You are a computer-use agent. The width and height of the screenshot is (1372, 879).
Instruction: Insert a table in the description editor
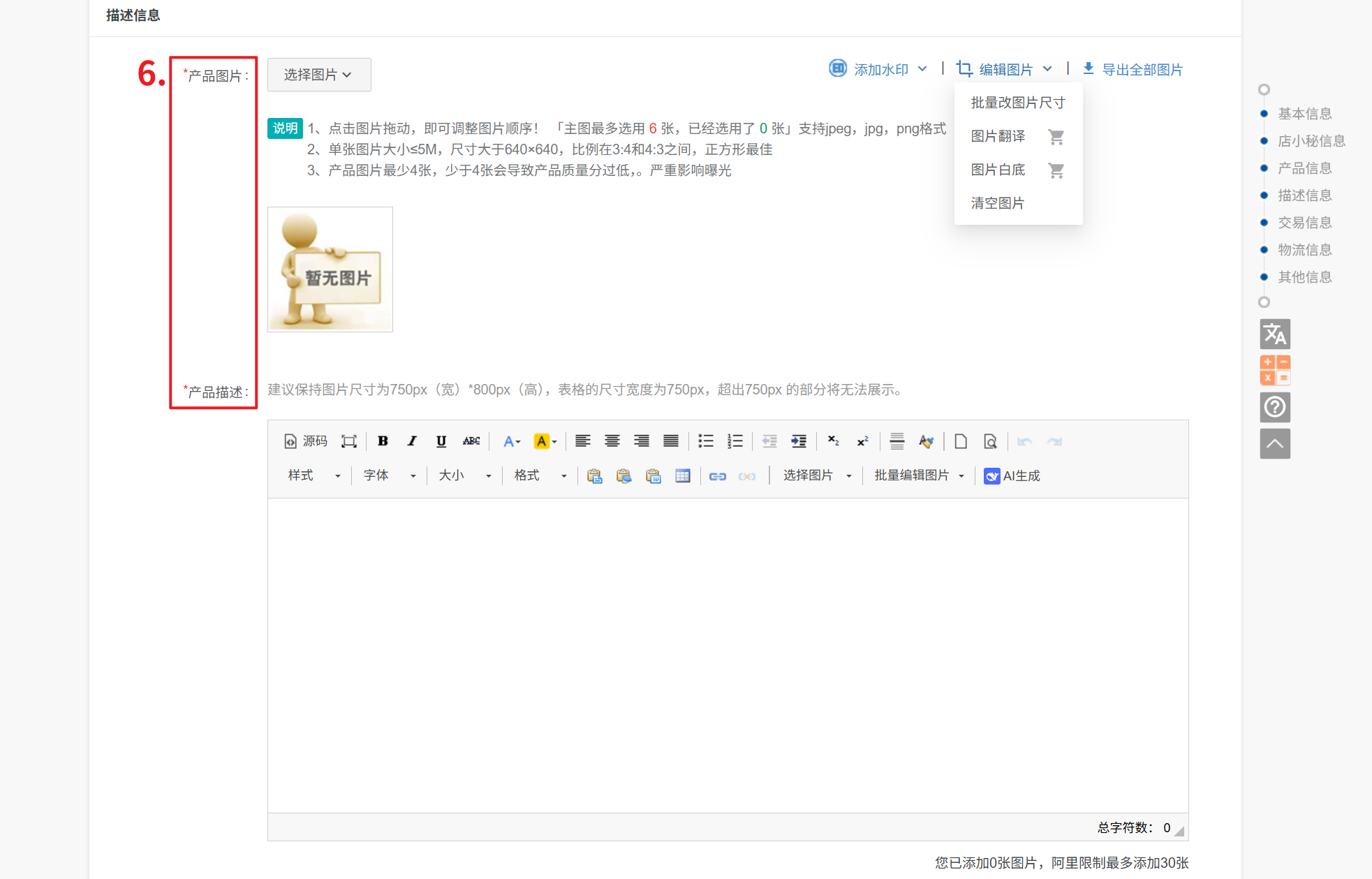682,476
